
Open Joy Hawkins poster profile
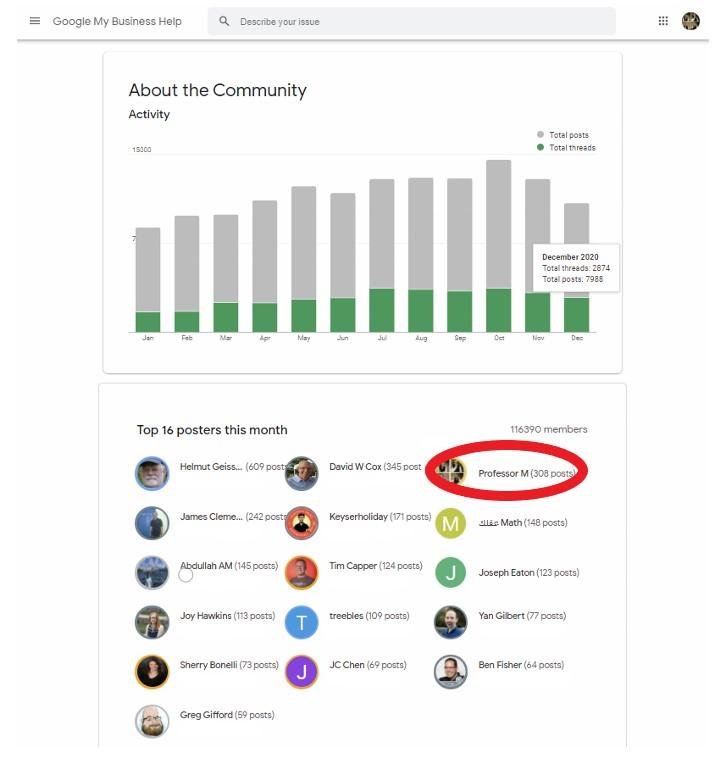[205, 616]
